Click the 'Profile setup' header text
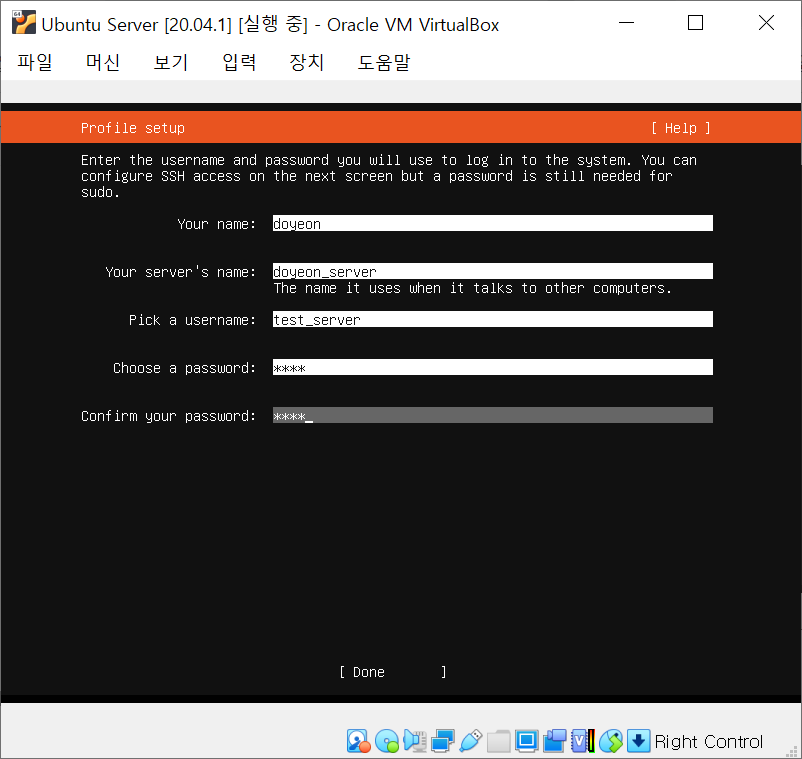This screenshot has height=759, width=802. click(132, 128)
